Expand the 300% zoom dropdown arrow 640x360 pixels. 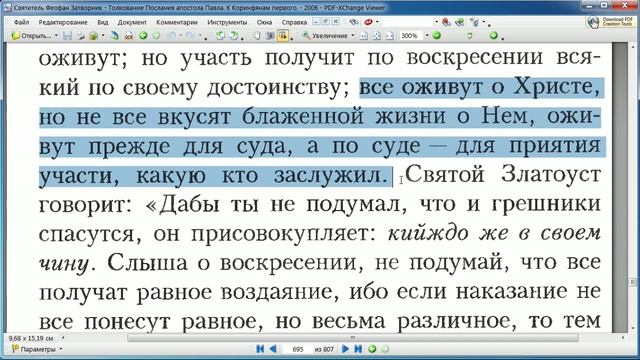(x=427, y=36)
